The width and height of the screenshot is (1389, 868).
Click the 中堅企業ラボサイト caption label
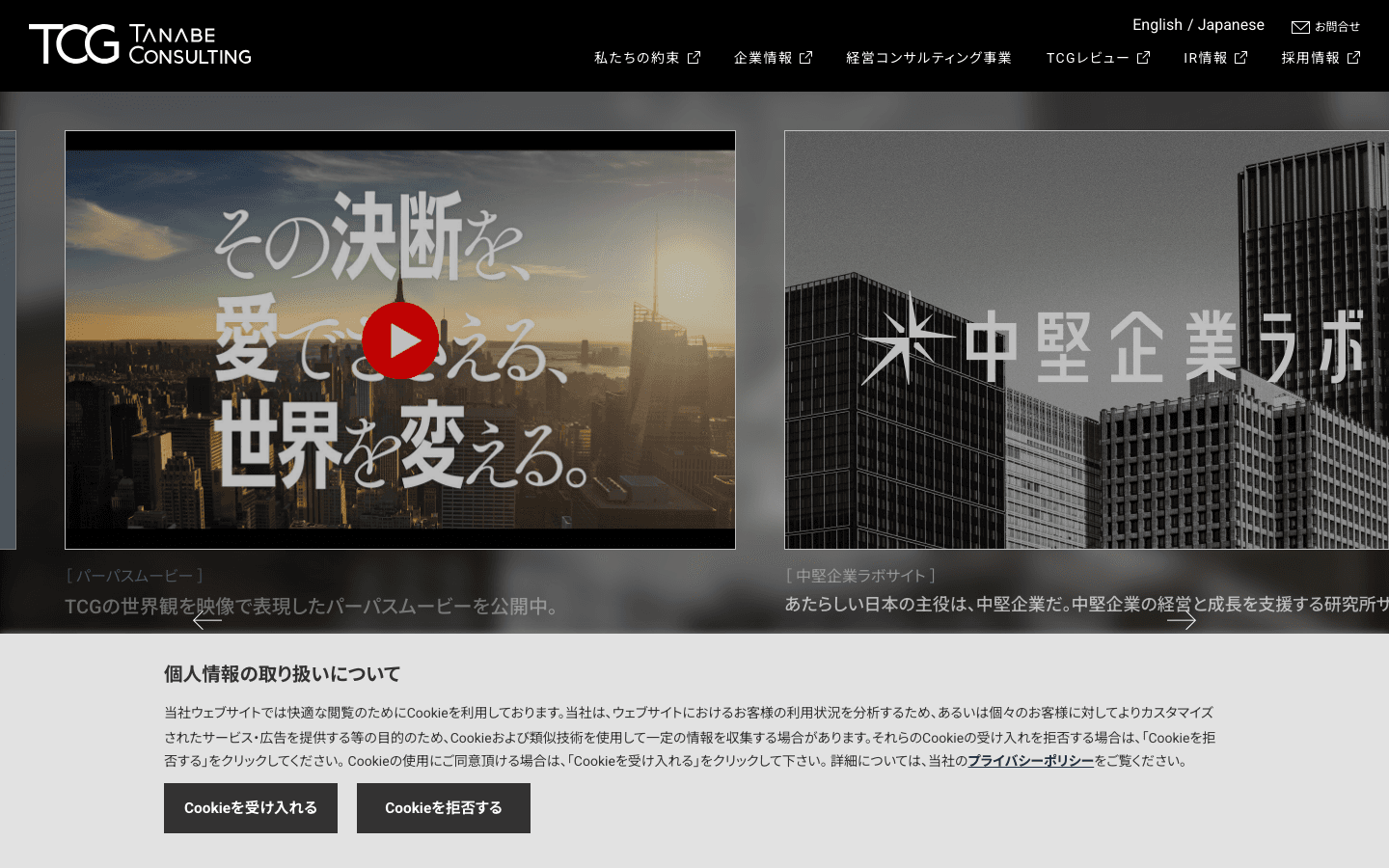pyautogui.click(x=860, y=576)
